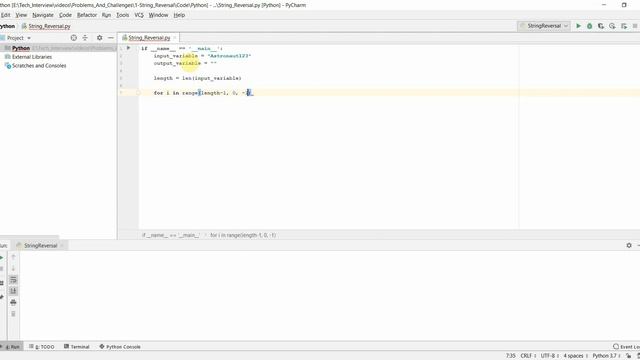Open the Window menu
The image size is (640, 360).
click(x=158, y=15)
